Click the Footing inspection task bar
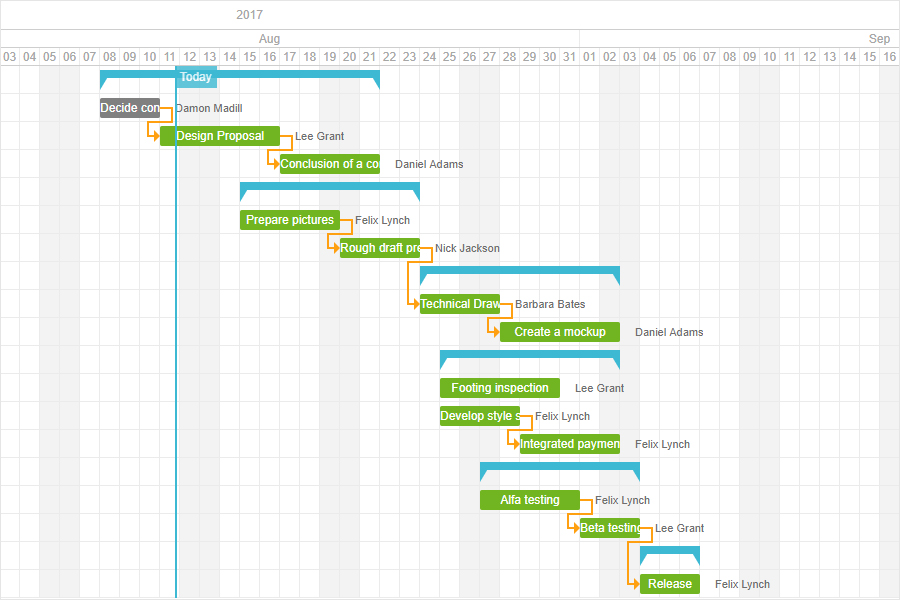The image size is (900, 600). (499, 388)
